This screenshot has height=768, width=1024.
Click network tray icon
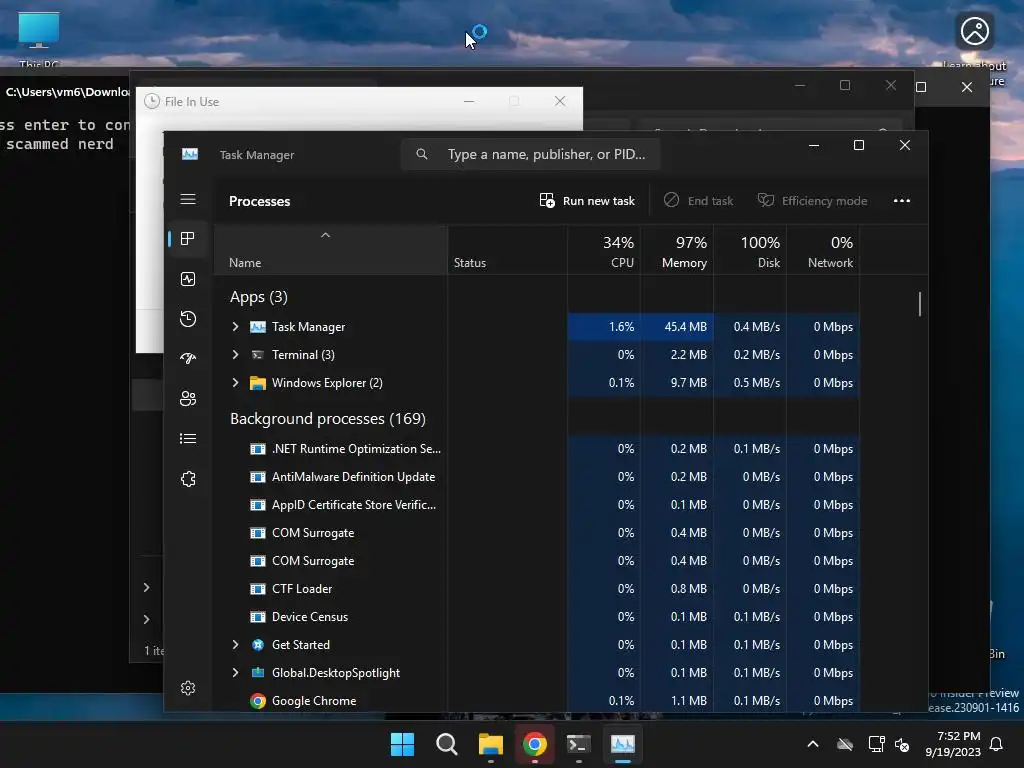(x=876, y=744)
